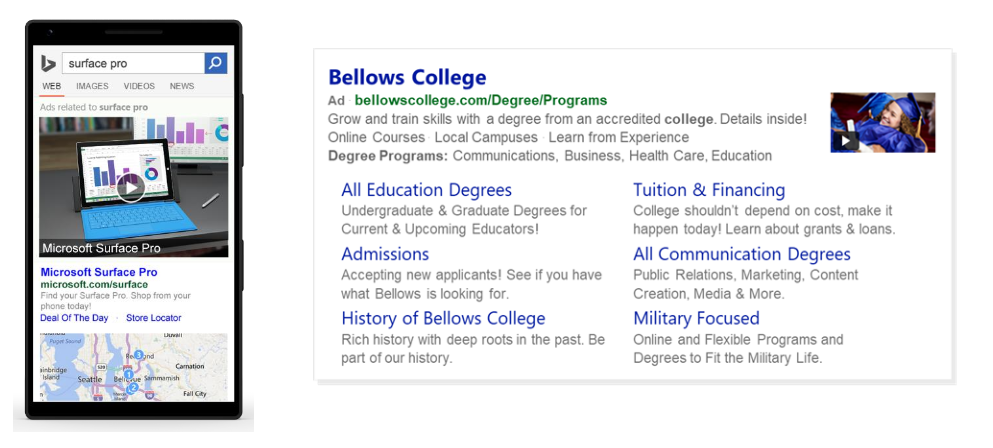
Task: Click the Bing logo icon
Action: 48,63
